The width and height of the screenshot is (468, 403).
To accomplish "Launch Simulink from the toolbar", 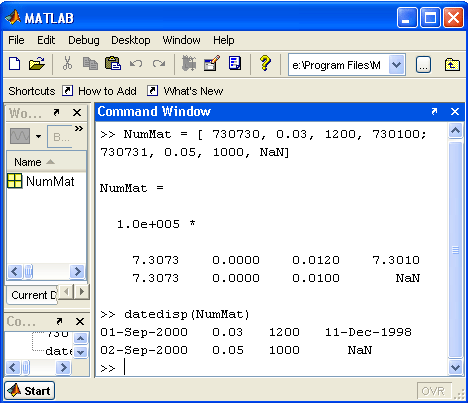I will click(x=189, y=63).
